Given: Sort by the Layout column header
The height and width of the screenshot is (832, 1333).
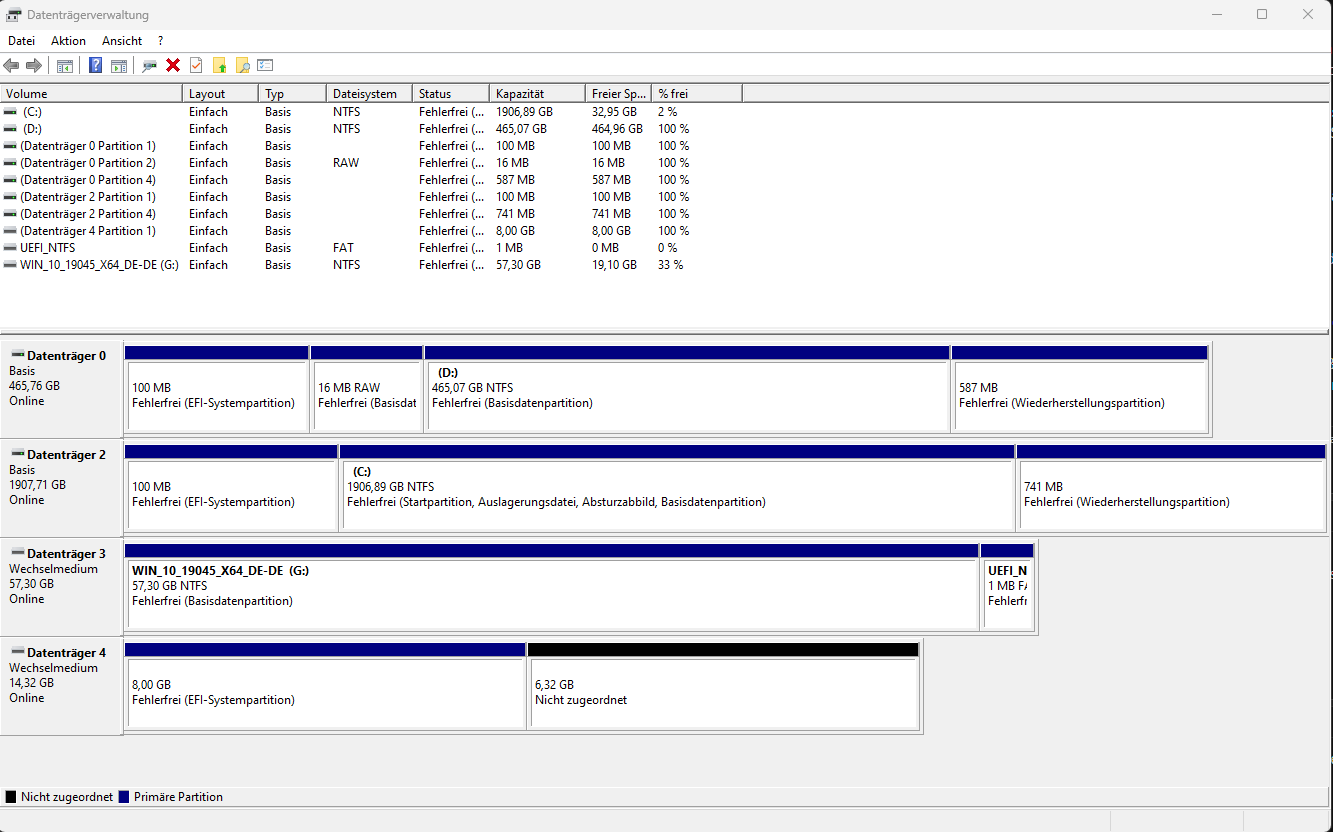Looking at the screenshot, I should tap(221, 93).
